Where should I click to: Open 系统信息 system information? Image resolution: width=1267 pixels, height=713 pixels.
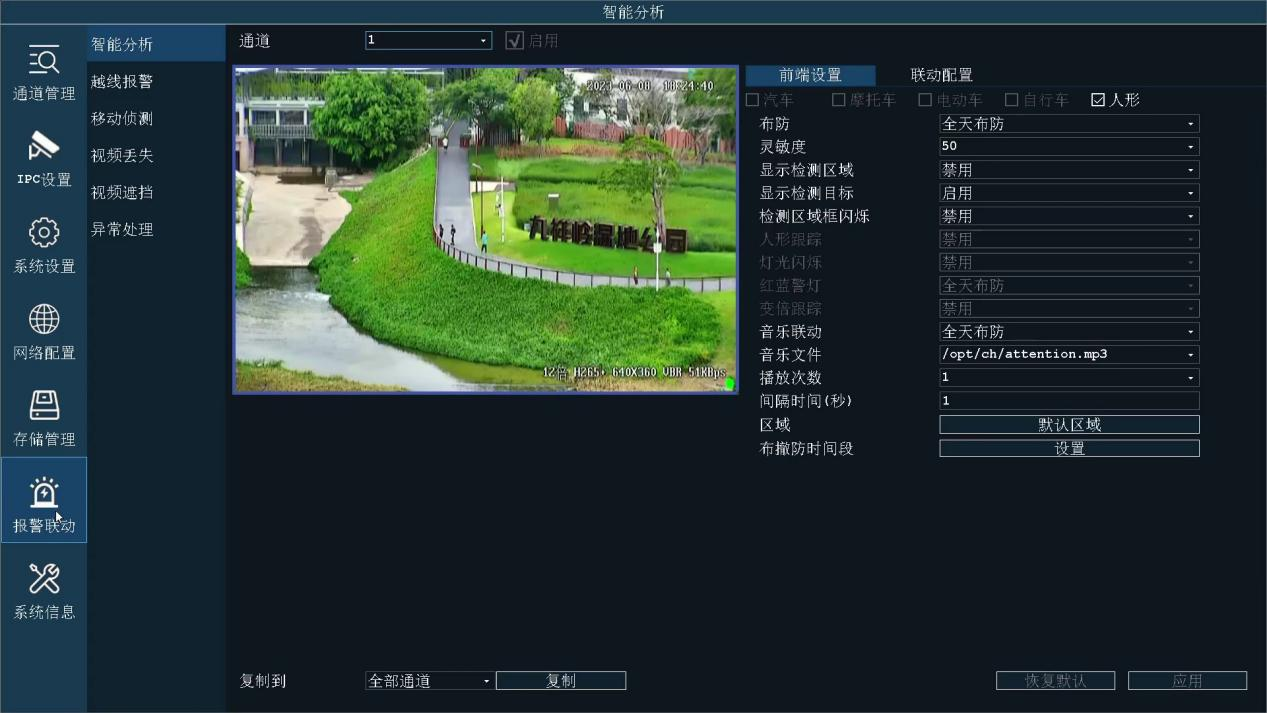coord(43,590)
